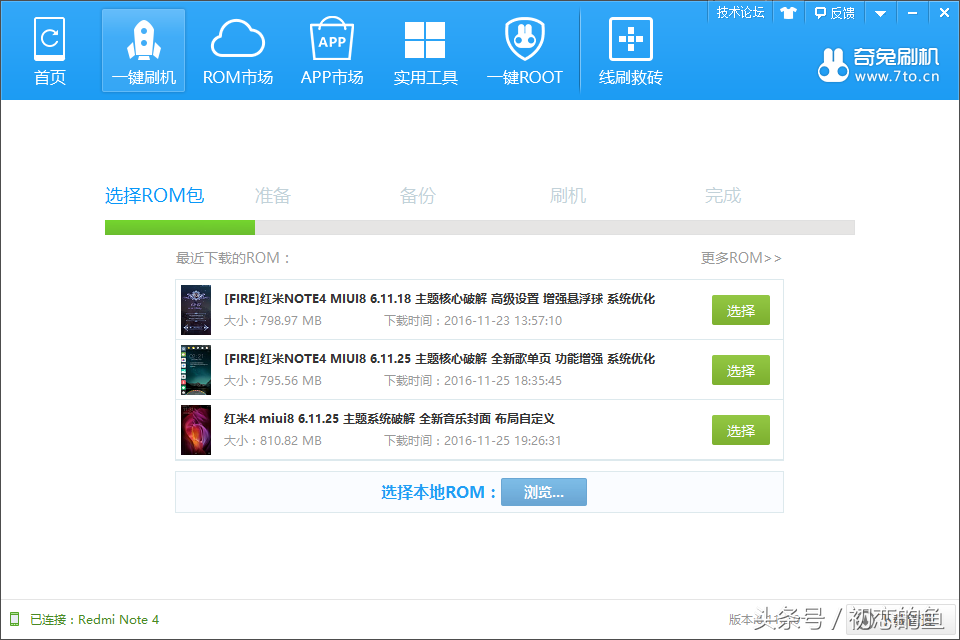The height and width of the screenshot is (640, 960).
Task: Click the 刷机 step label
Action: pyautogui.click(x=568, y=195)
